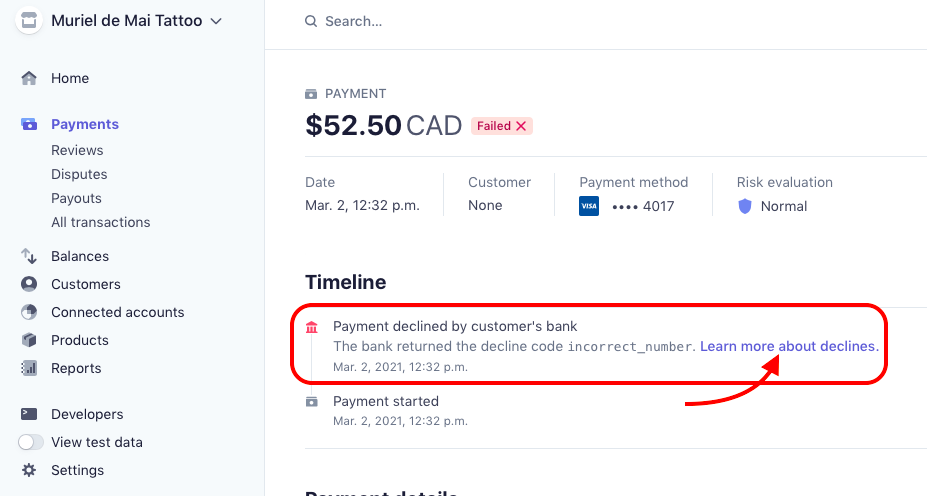The image size is (927, 496).
Task: Click the Customers person icon
Action: coord(29,284)
